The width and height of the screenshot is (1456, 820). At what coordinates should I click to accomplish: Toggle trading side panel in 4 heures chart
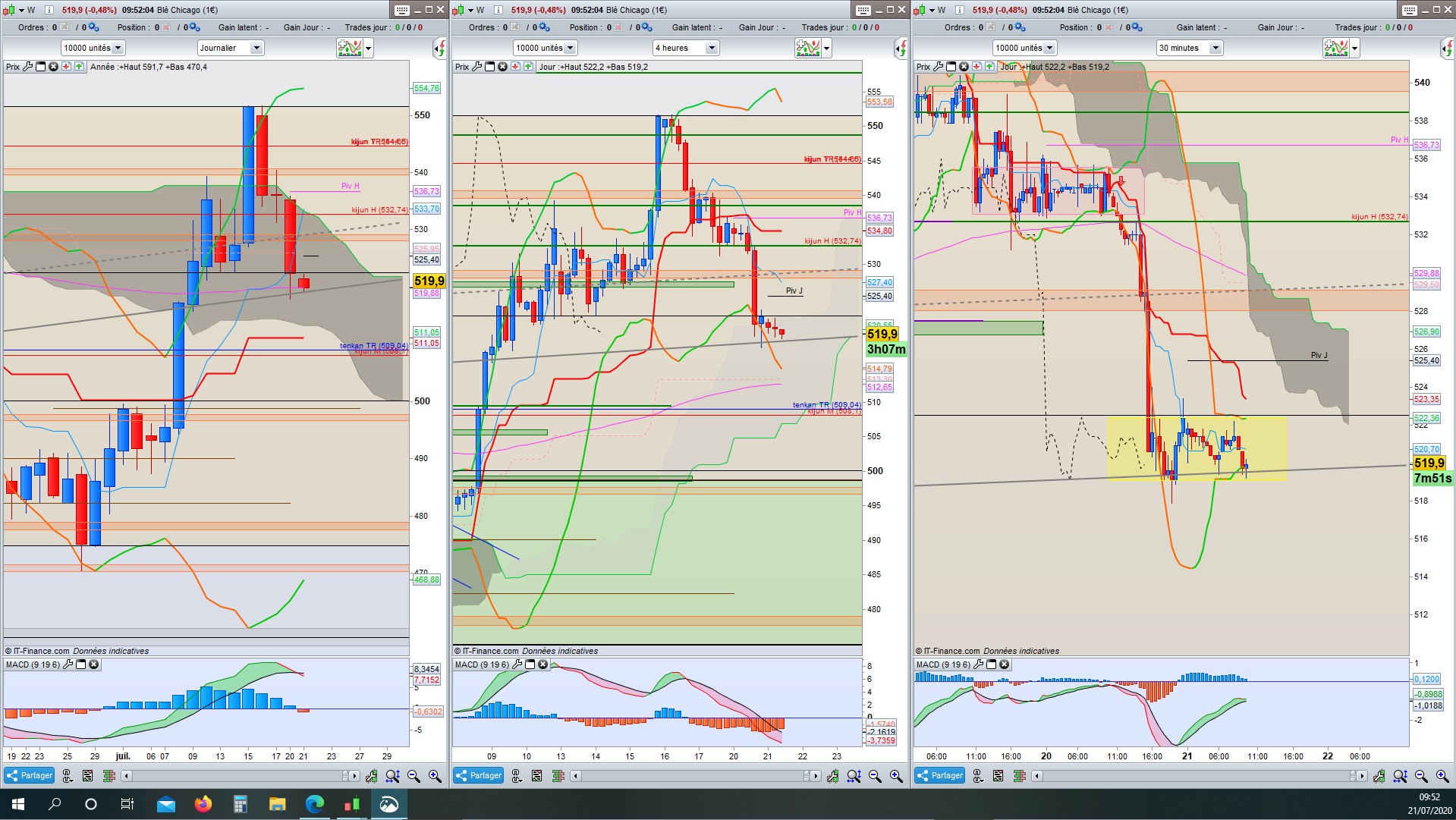tap(901, 49)
